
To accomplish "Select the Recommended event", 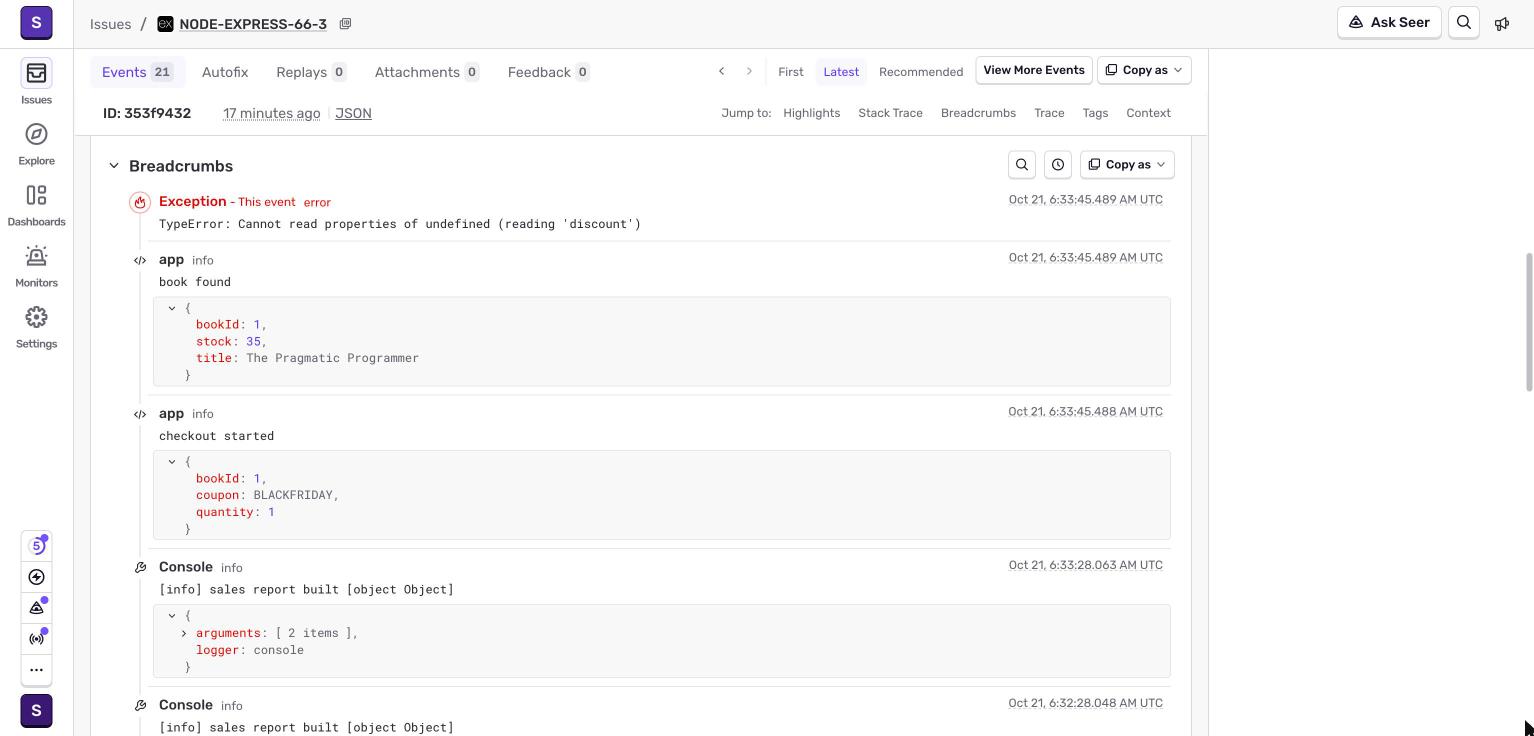I will (921, 71).
